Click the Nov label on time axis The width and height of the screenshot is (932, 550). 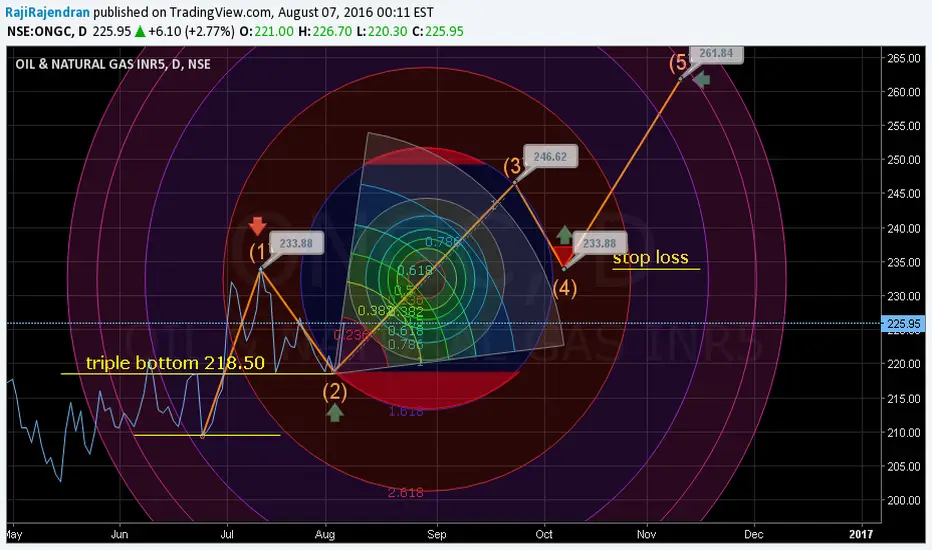646,534
